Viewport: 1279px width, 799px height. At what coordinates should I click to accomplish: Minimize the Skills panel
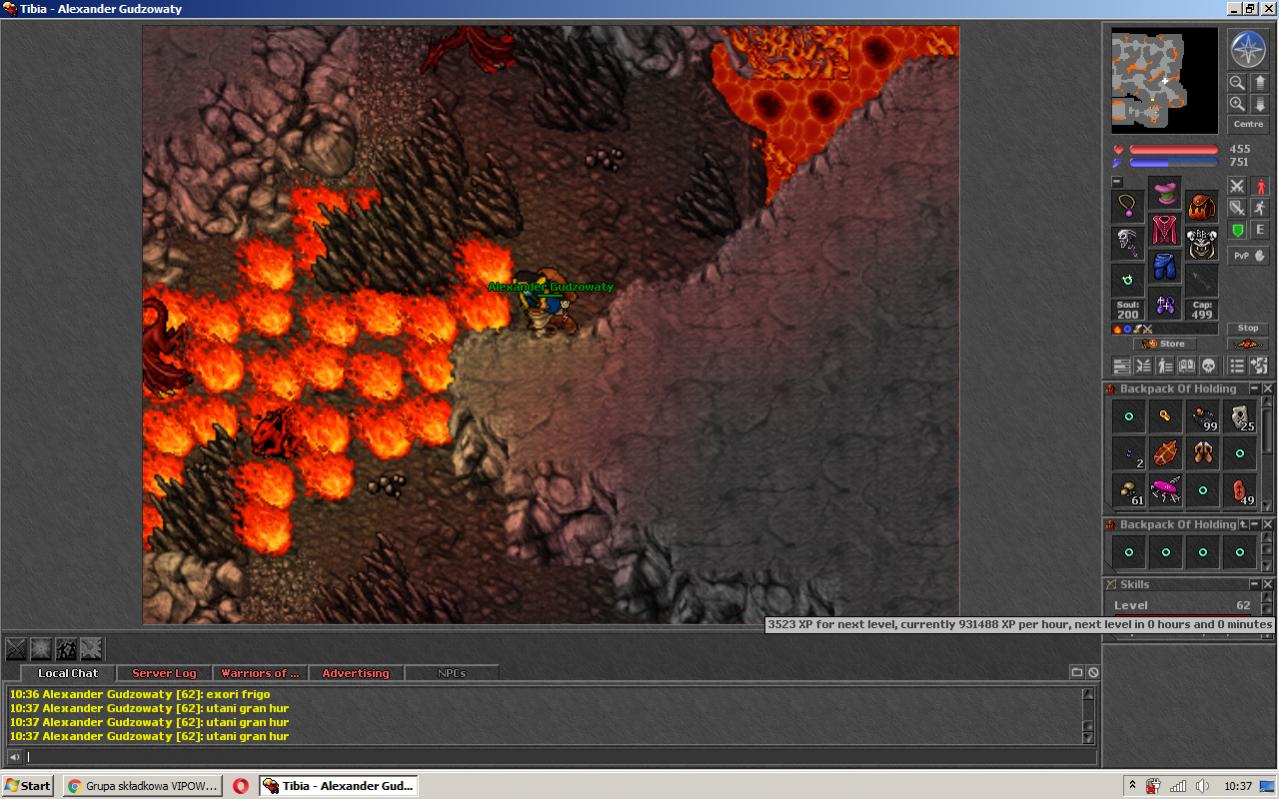[x=1254, y=584]
